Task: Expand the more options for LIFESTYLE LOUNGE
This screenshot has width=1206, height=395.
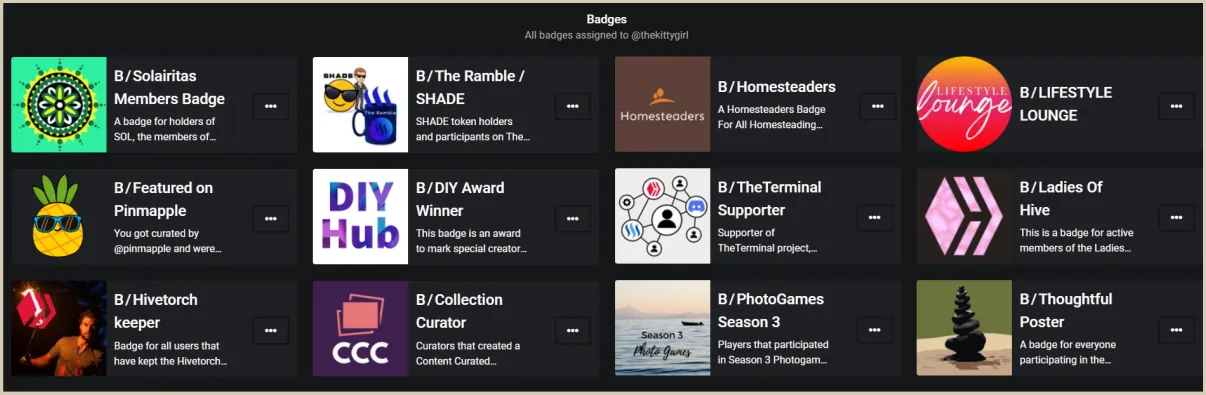Action: (x=1176, y=106)
